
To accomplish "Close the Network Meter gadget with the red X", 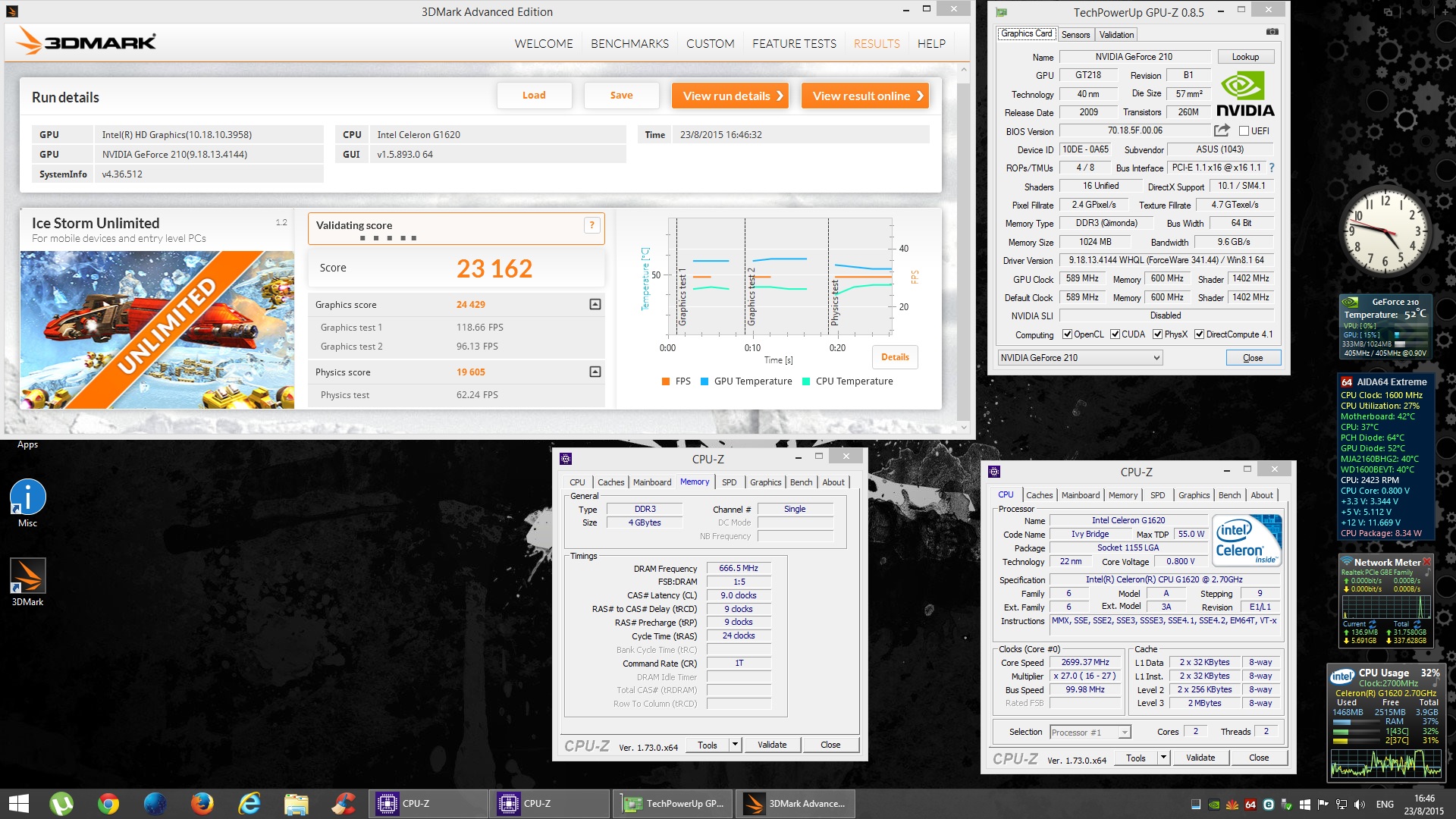I will (x=1426, y=562).
